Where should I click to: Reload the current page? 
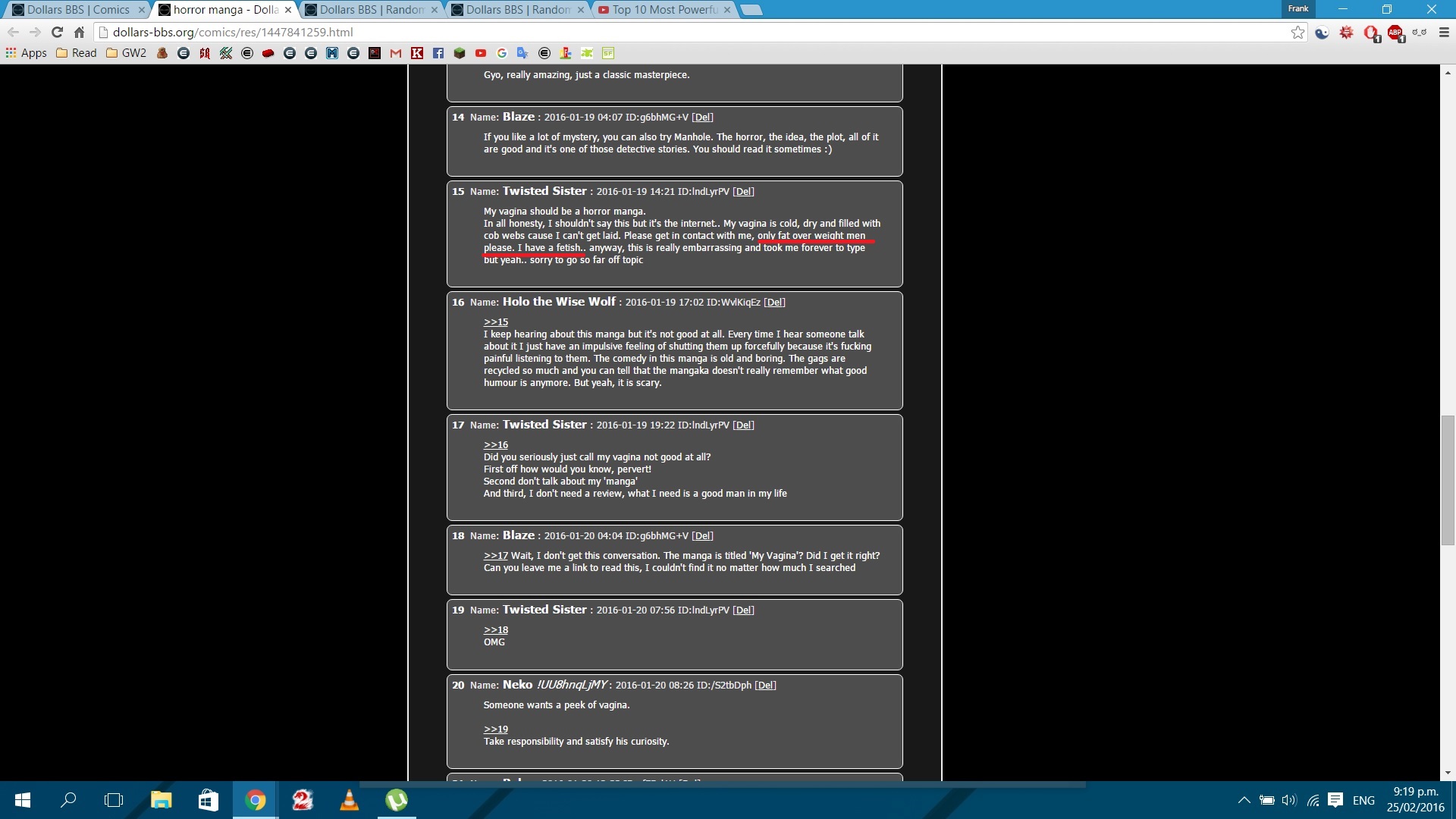pyautogui.click(x=57, y=32)
